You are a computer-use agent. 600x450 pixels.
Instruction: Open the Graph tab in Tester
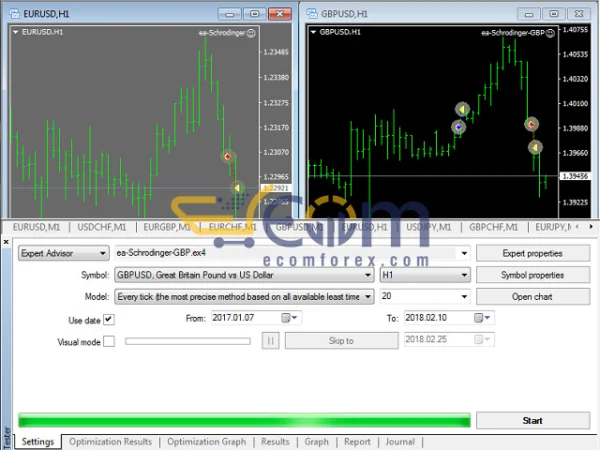pyautogui.click(x=316, y=442)
